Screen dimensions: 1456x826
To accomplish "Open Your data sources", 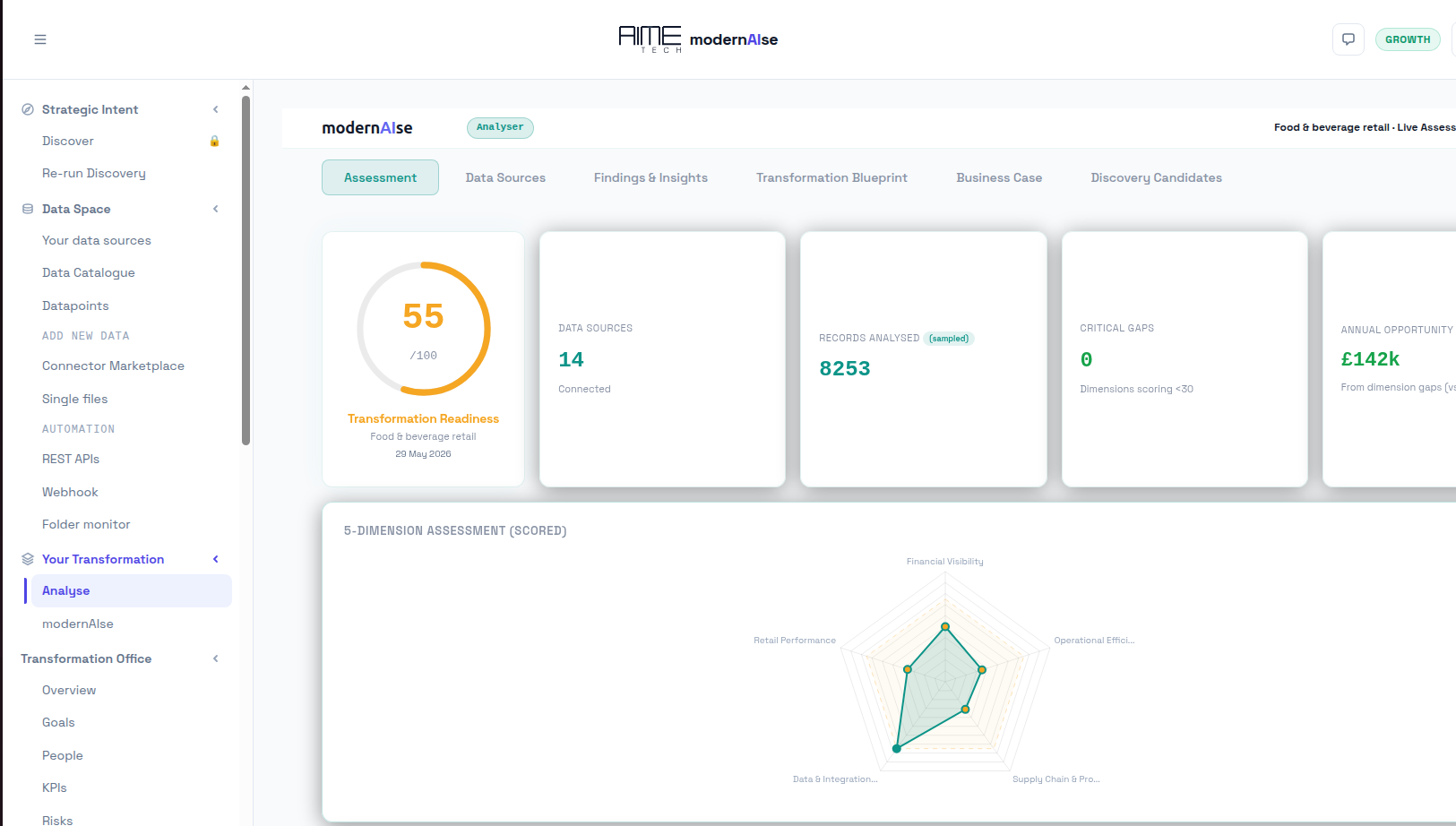I will tap(97, 240).
